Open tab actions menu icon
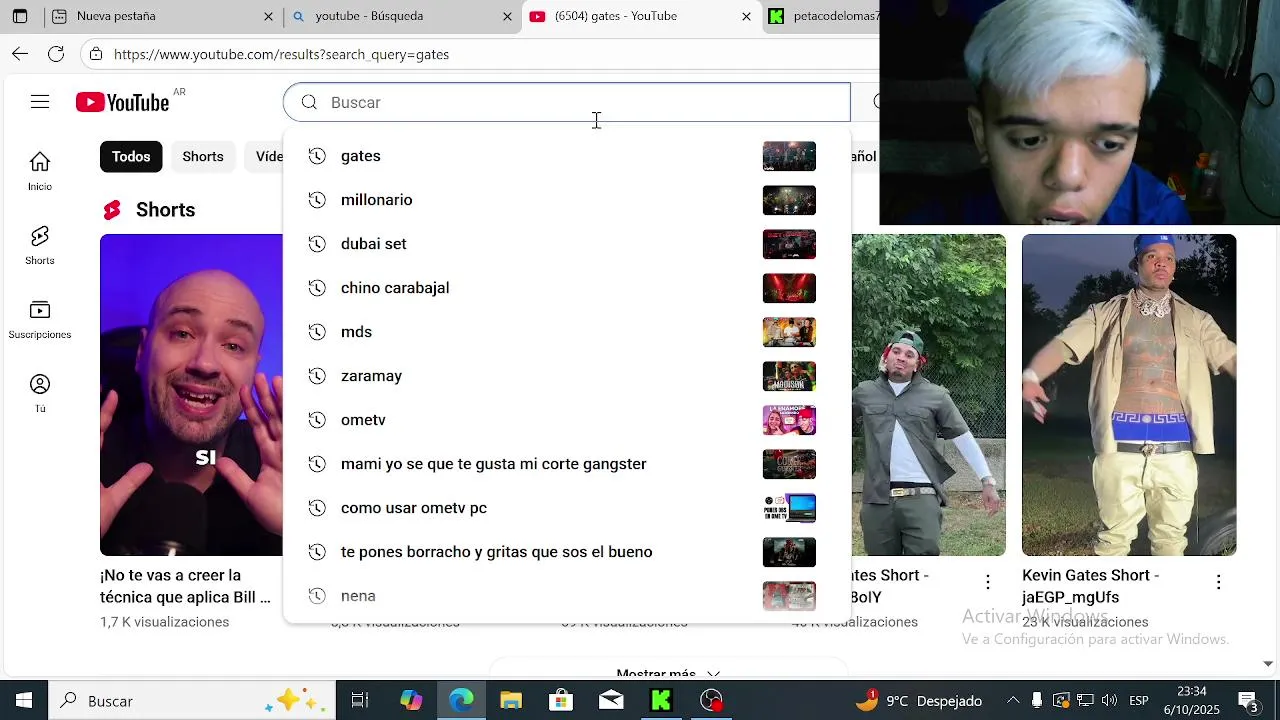 coord(20,16)
